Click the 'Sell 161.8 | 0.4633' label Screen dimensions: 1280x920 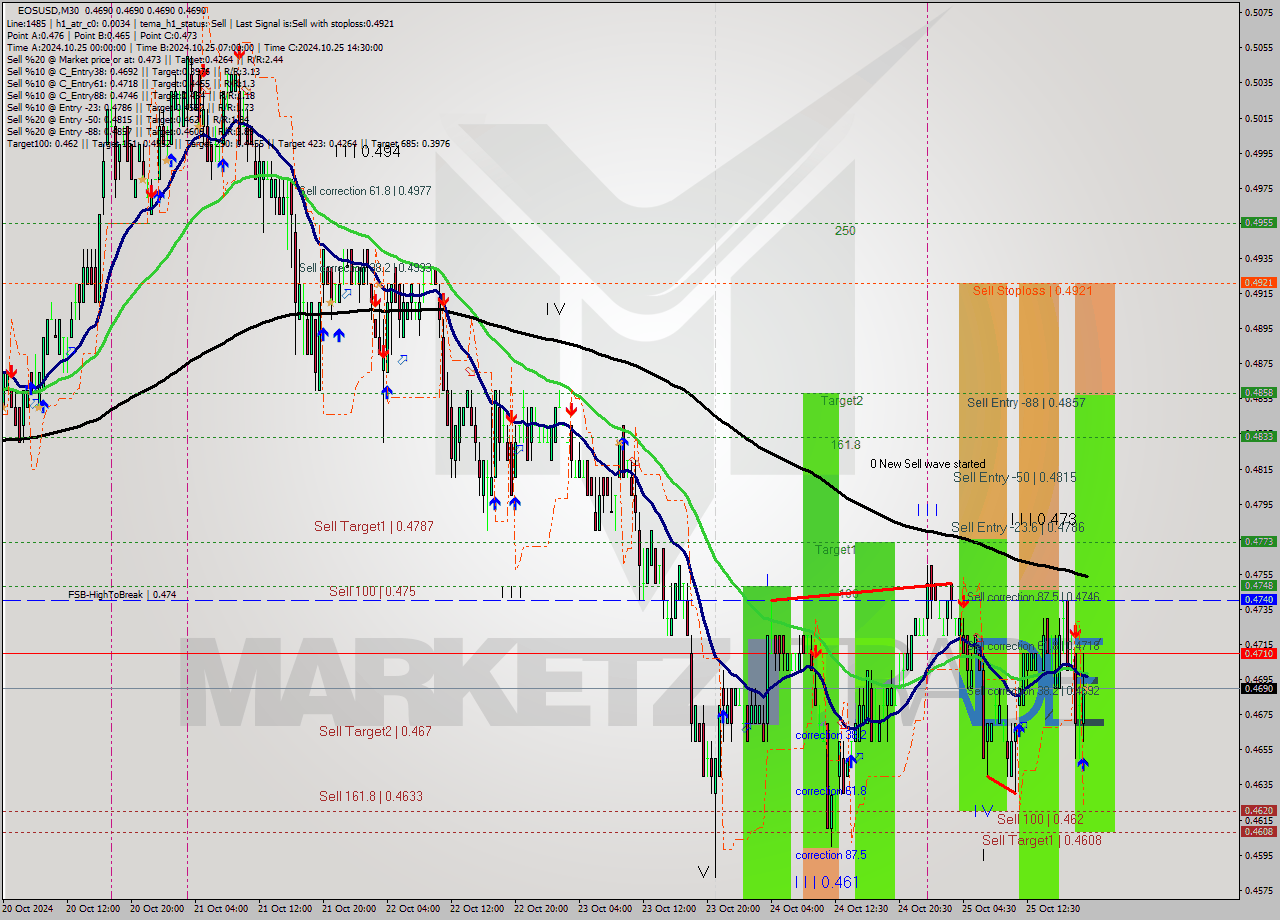pos(370,796)
